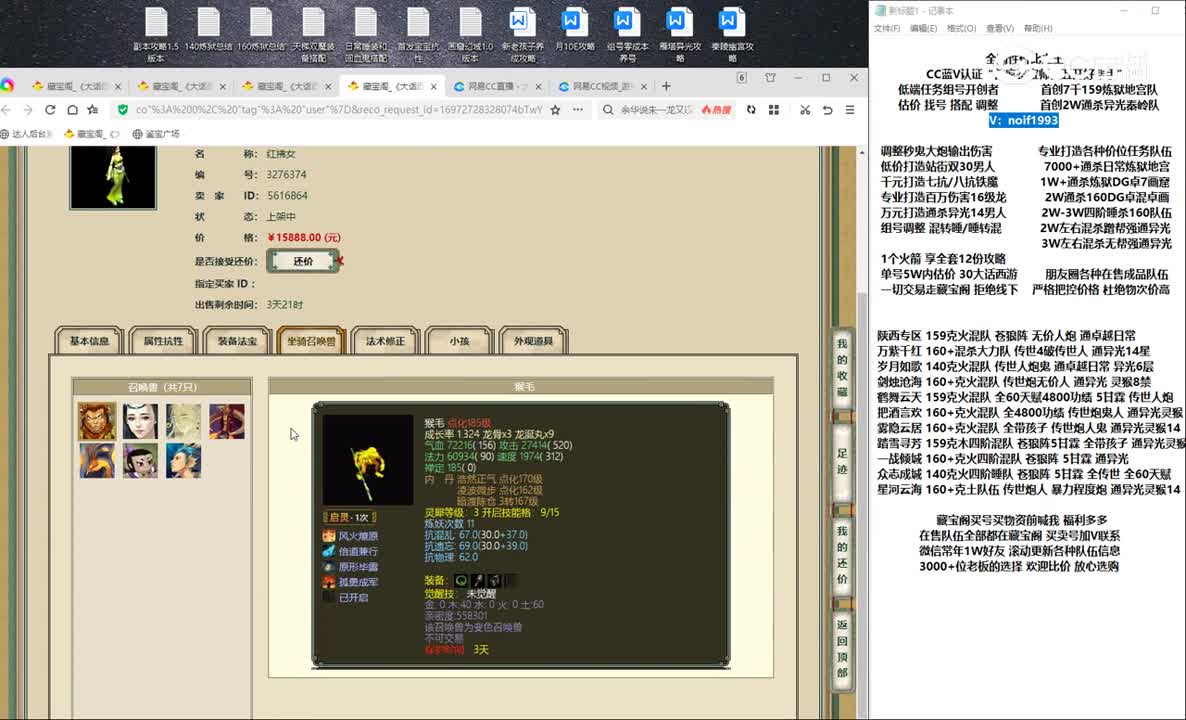
Task: Open the 装备法宝 tab
Action: click(238, 341)
